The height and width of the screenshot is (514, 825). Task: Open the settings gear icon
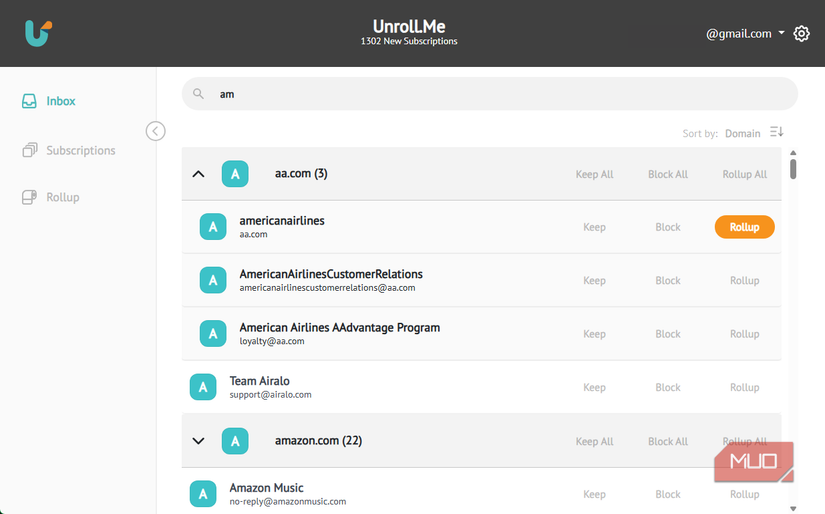click(801, 34)
